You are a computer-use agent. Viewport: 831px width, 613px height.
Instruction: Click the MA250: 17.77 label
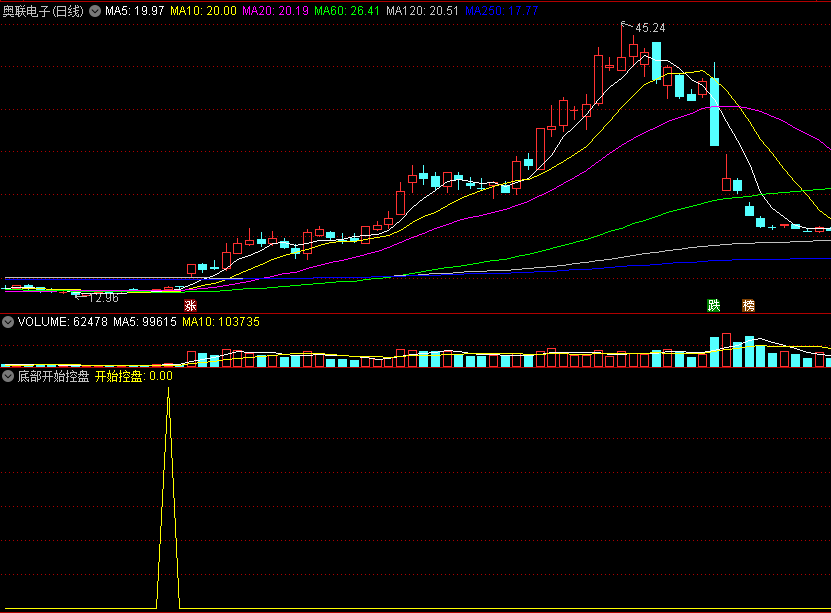point(501,11)
